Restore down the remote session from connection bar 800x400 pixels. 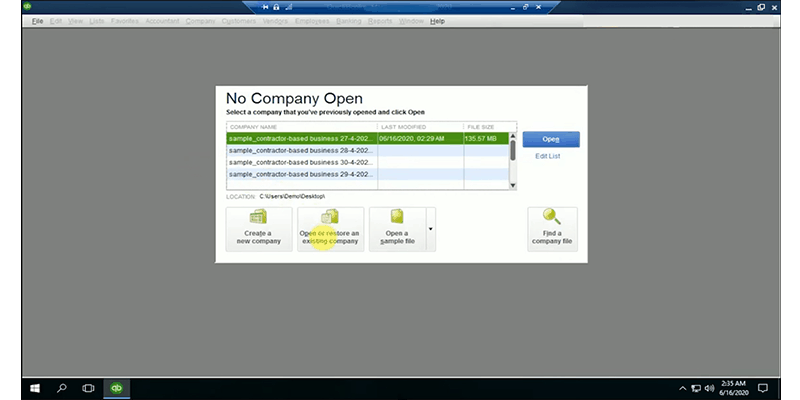coord(526,7)
